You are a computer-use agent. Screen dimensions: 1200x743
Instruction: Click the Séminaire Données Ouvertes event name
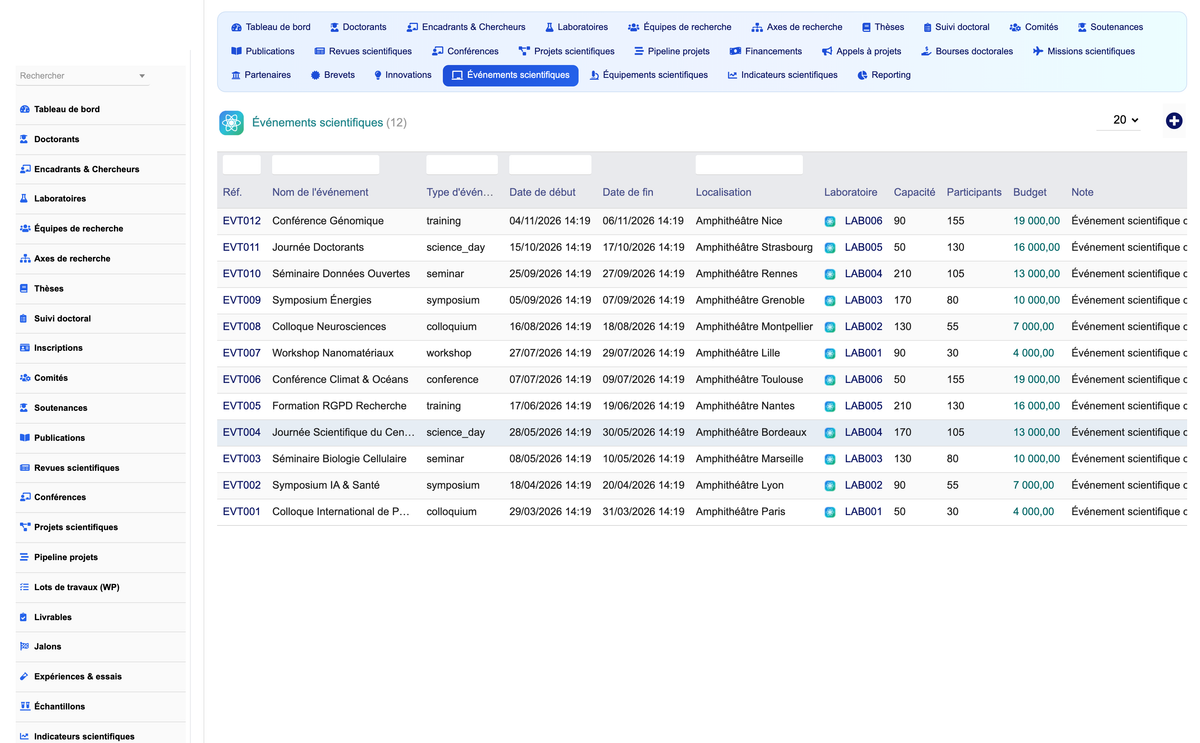341,274
